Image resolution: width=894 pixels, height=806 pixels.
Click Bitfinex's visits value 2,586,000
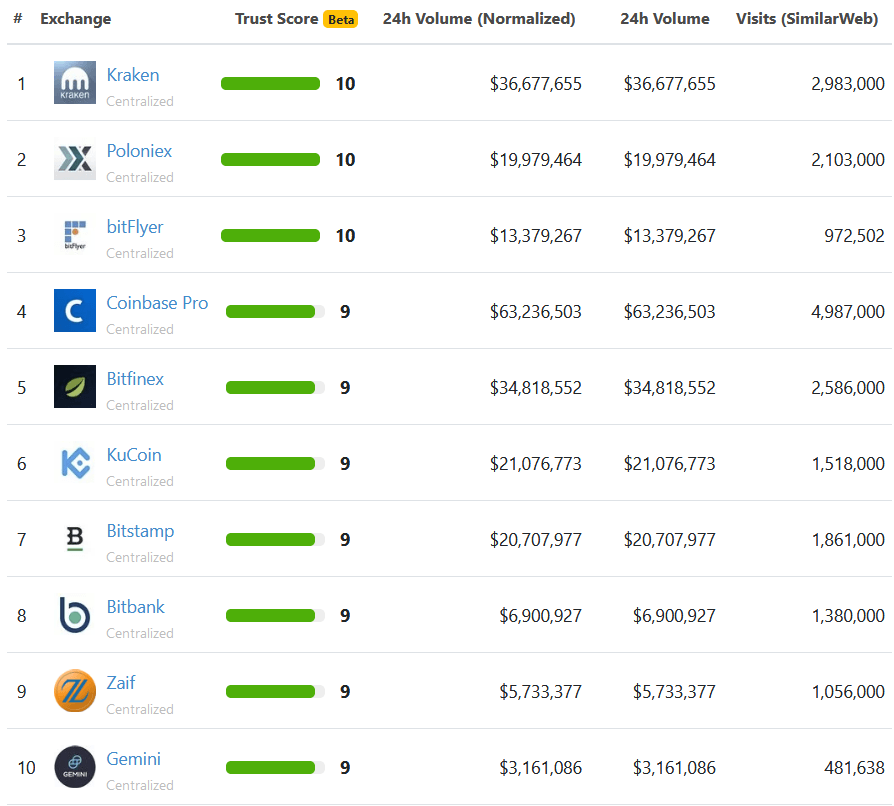[848, 388]
